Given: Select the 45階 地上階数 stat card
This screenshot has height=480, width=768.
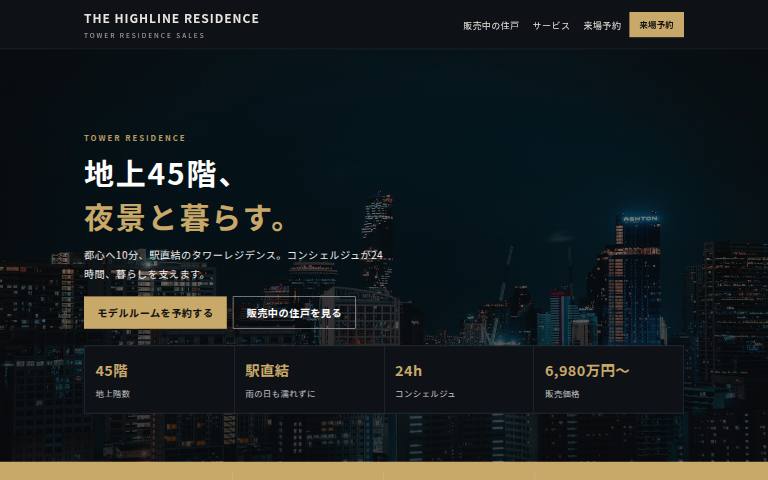Looking at the screenshot, I should tap(159, 380).
